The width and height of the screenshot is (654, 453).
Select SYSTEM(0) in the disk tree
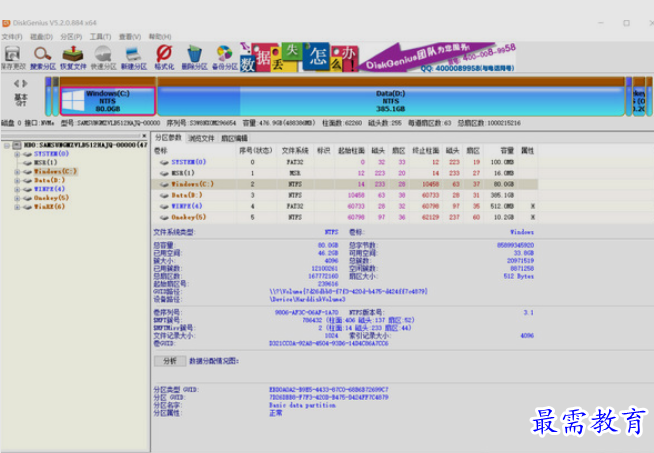tap(51, 154)
